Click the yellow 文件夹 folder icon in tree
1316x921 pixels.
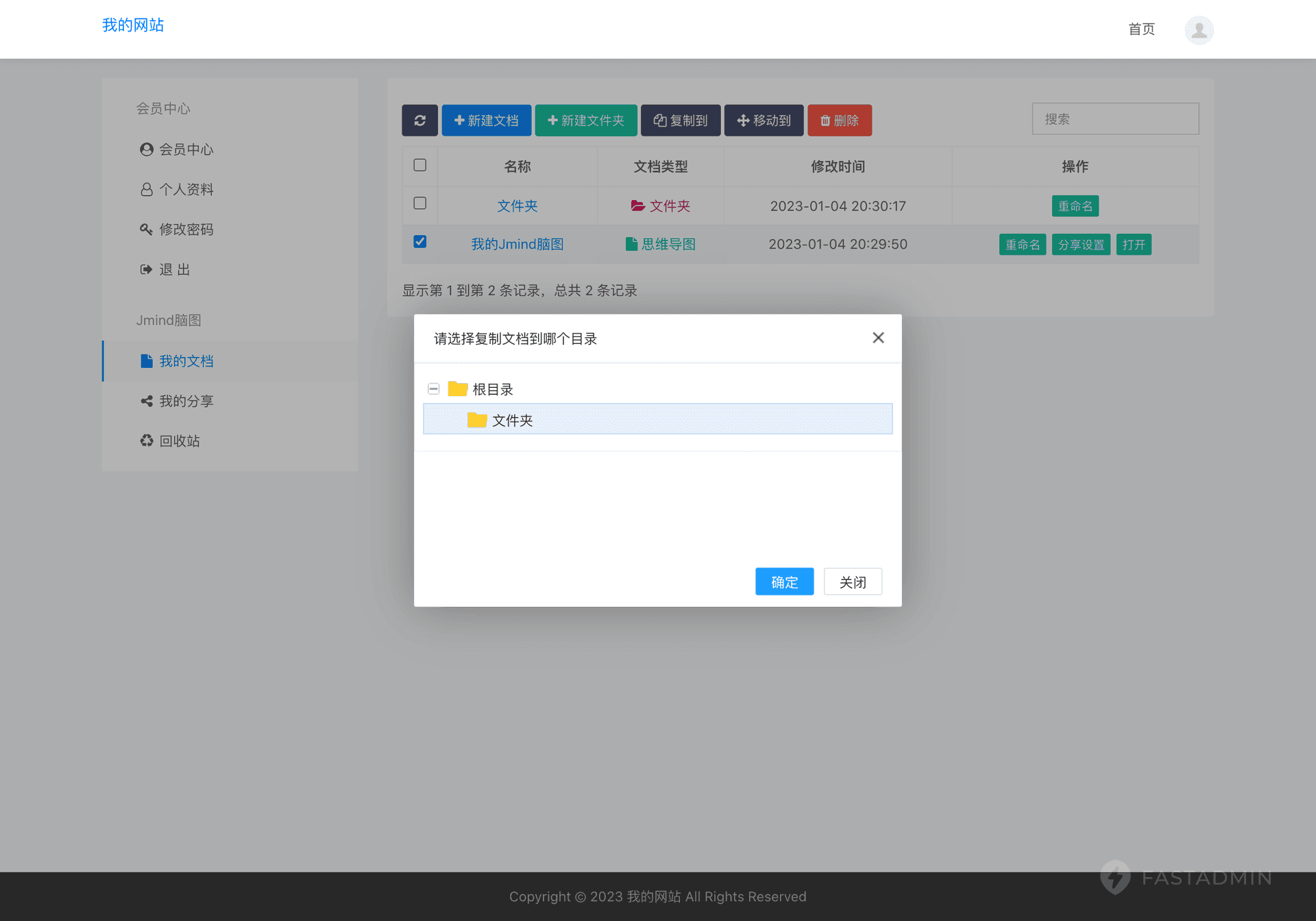pyautogui.click(x=477, y=420)
